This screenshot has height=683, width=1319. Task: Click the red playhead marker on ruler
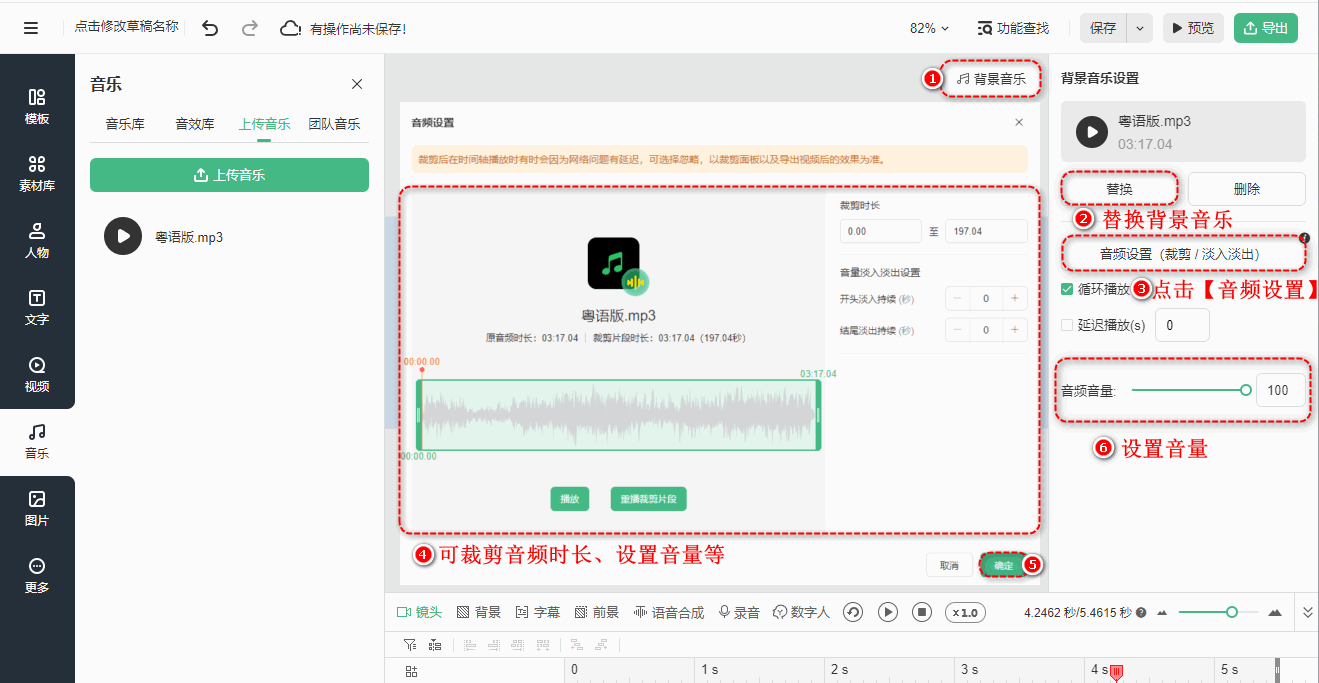point(1117,672)
